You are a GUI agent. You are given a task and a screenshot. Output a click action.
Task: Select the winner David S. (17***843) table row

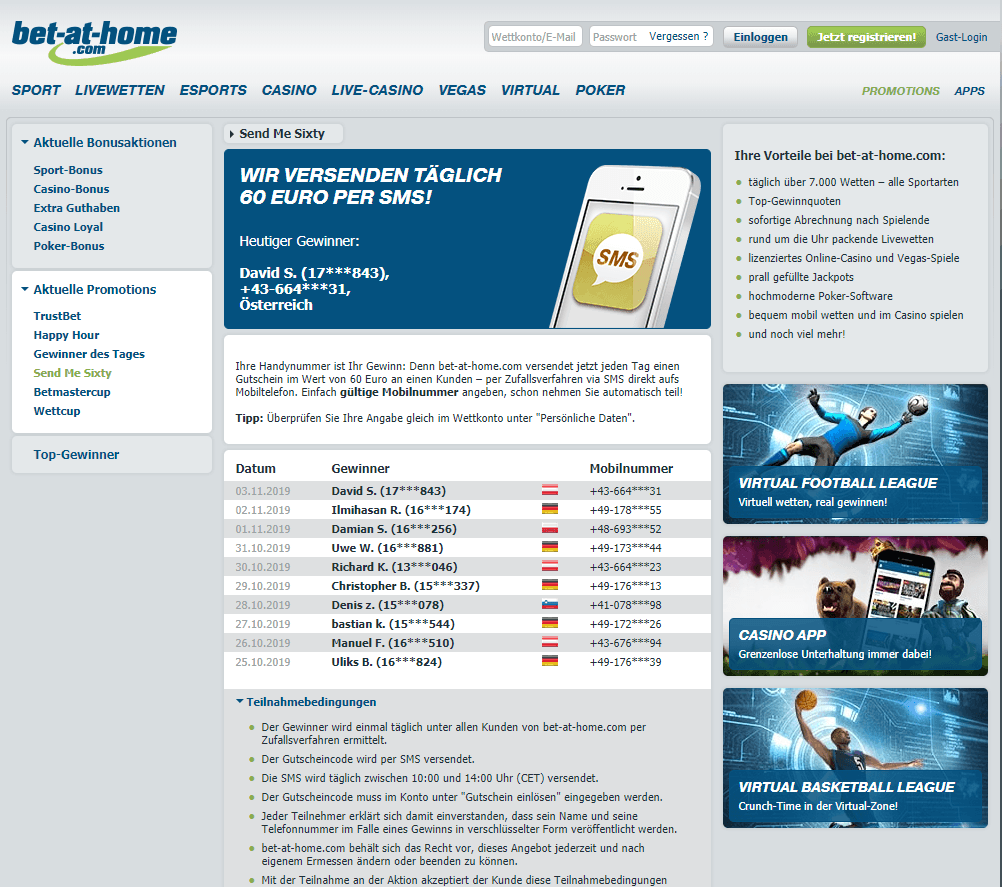tap(467, 491)
